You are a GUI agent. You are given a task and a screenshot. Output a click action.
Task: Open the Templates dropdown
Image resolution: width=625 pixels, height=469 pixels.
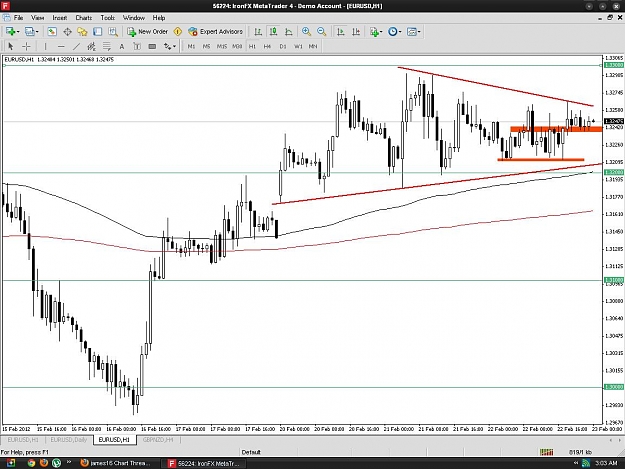pos(414,31)
